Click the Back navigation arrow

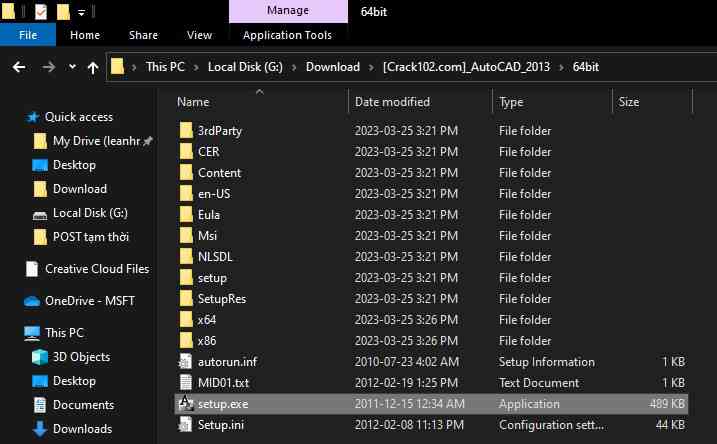tap(19, 68)
